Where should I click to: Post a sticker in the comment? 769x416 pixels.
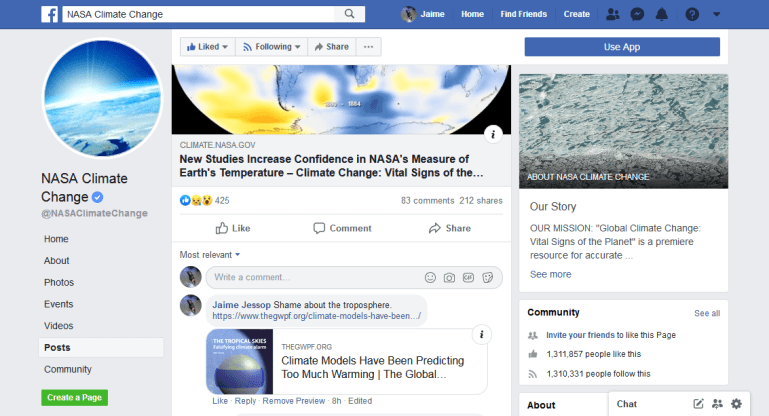(x=487, y=278)
